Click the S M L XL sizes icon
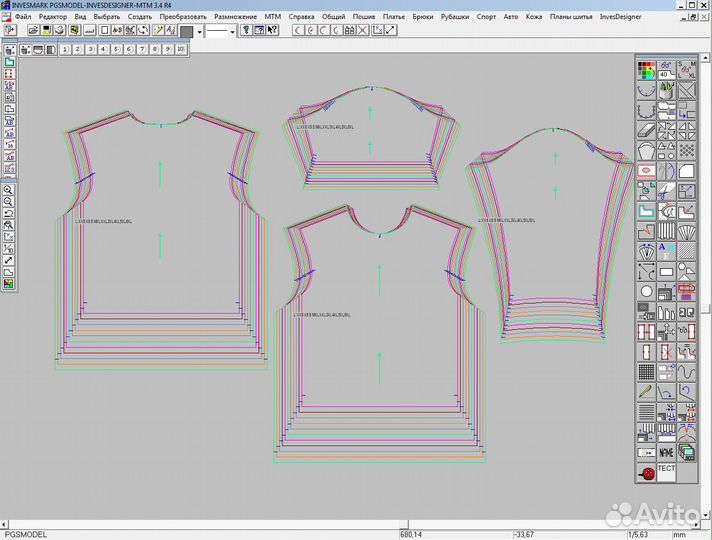 pyautogui.click(x=687, y=69)
